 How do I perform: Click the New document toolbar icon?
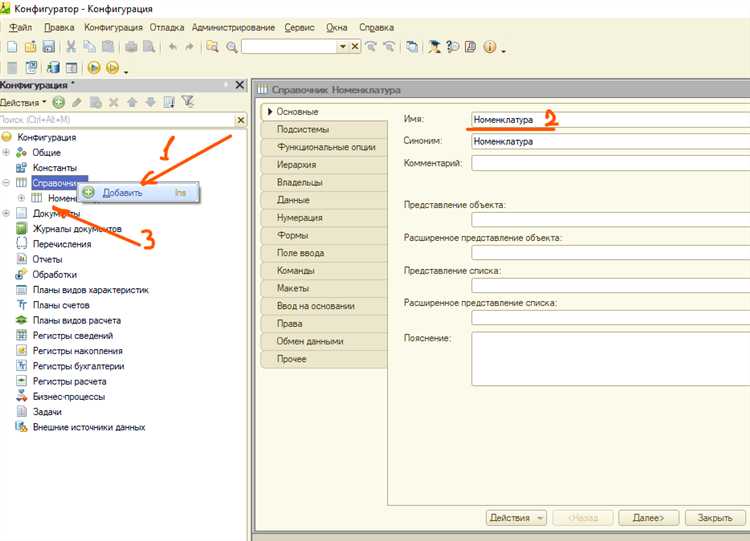[x=12, y=46]
